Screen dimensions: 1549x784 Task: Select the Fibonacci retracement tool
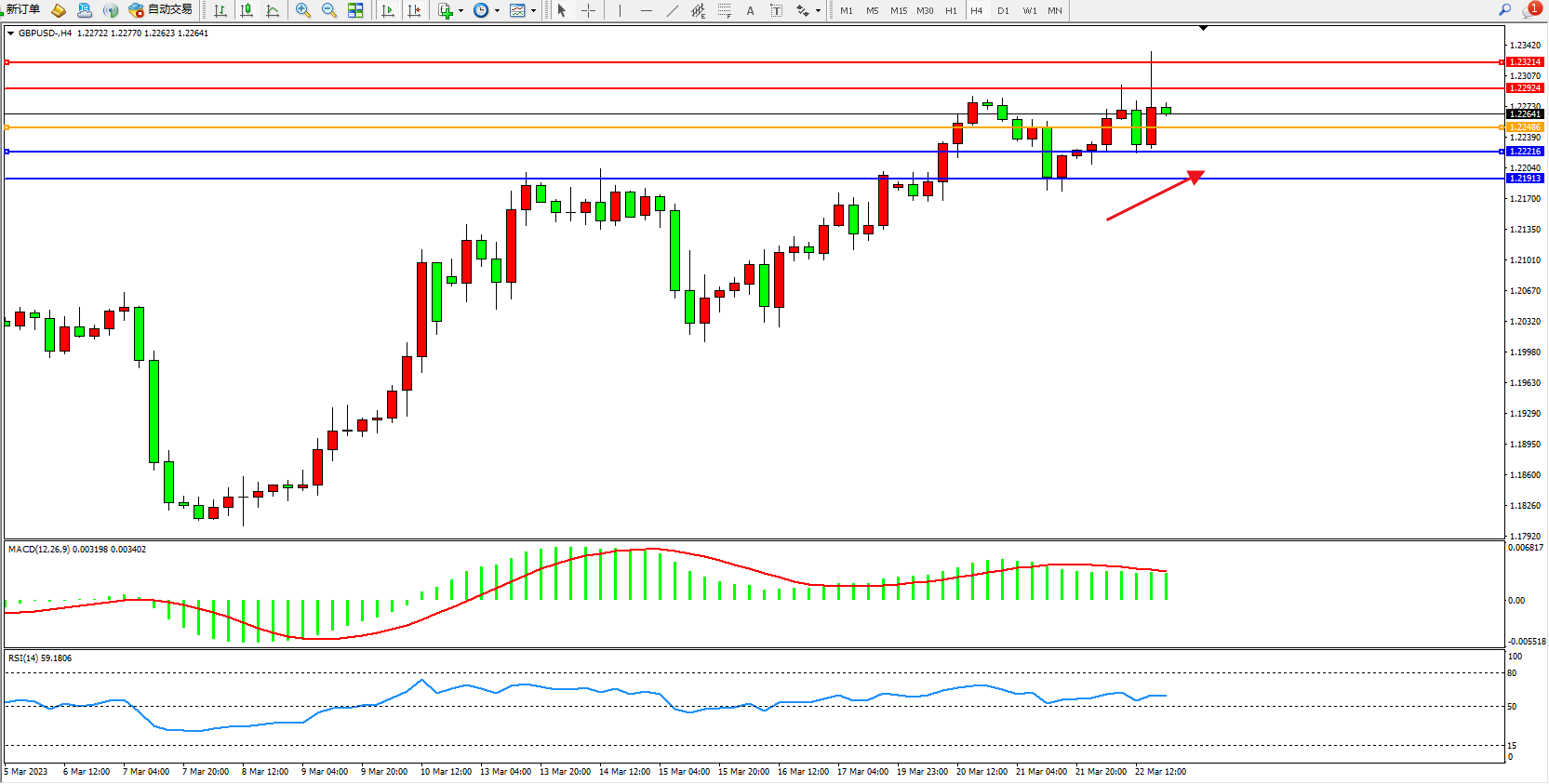(x=724, y=11)
